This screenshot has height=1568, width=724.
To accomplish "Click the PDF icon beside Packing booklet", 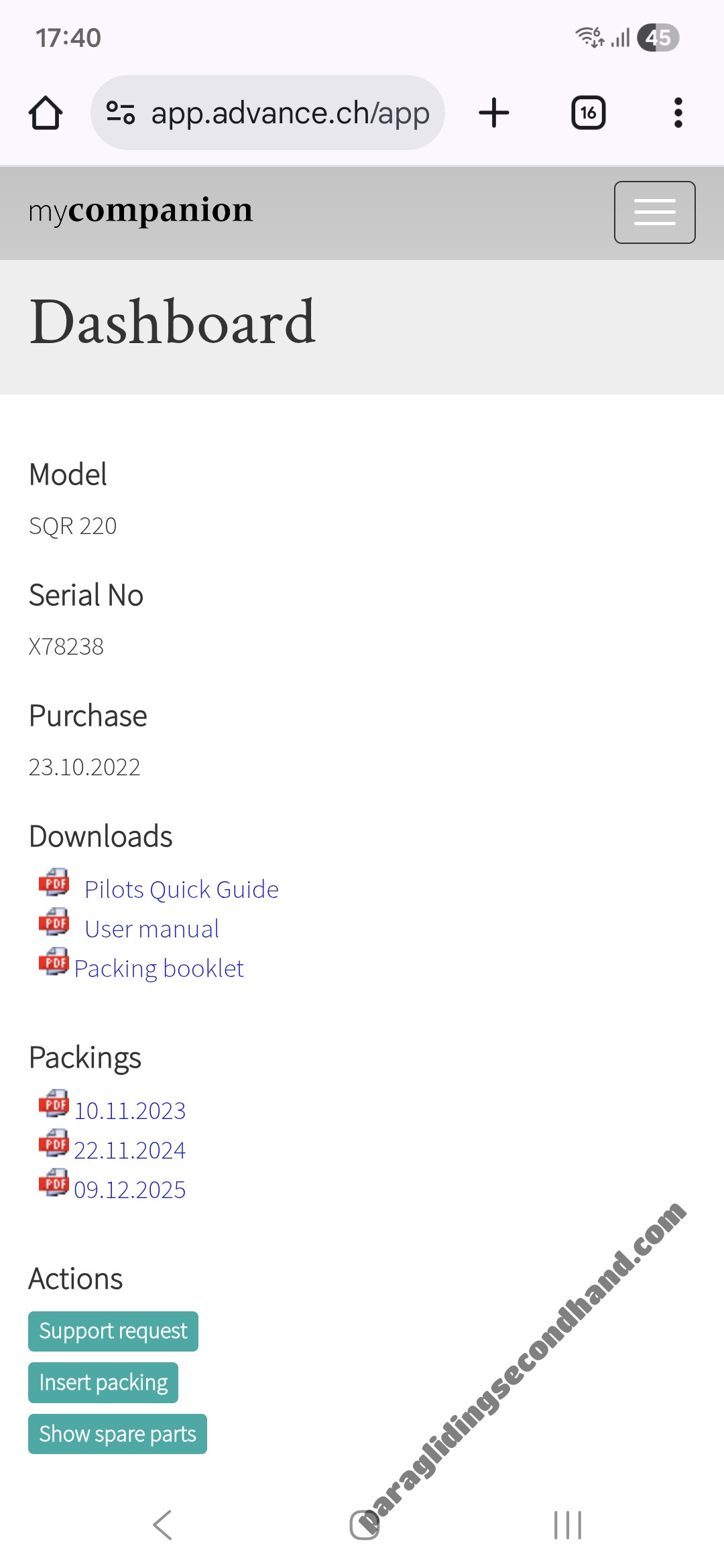I will pos(54,962).
